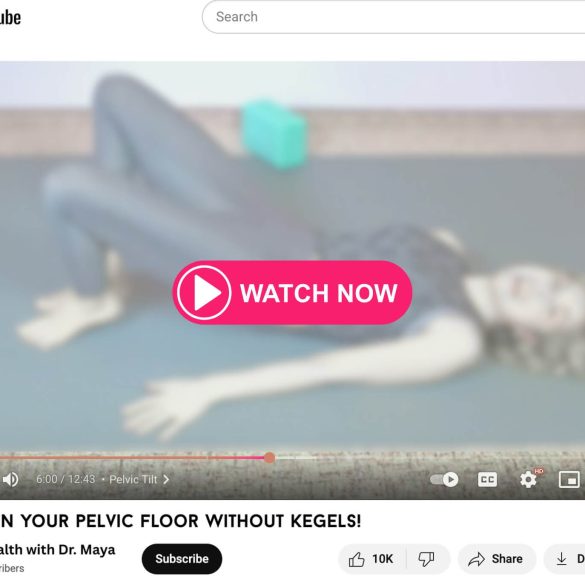Screen dimensions: 585x585
Task: Go to YouTube home via logo
Action: (x=10, y=17)
